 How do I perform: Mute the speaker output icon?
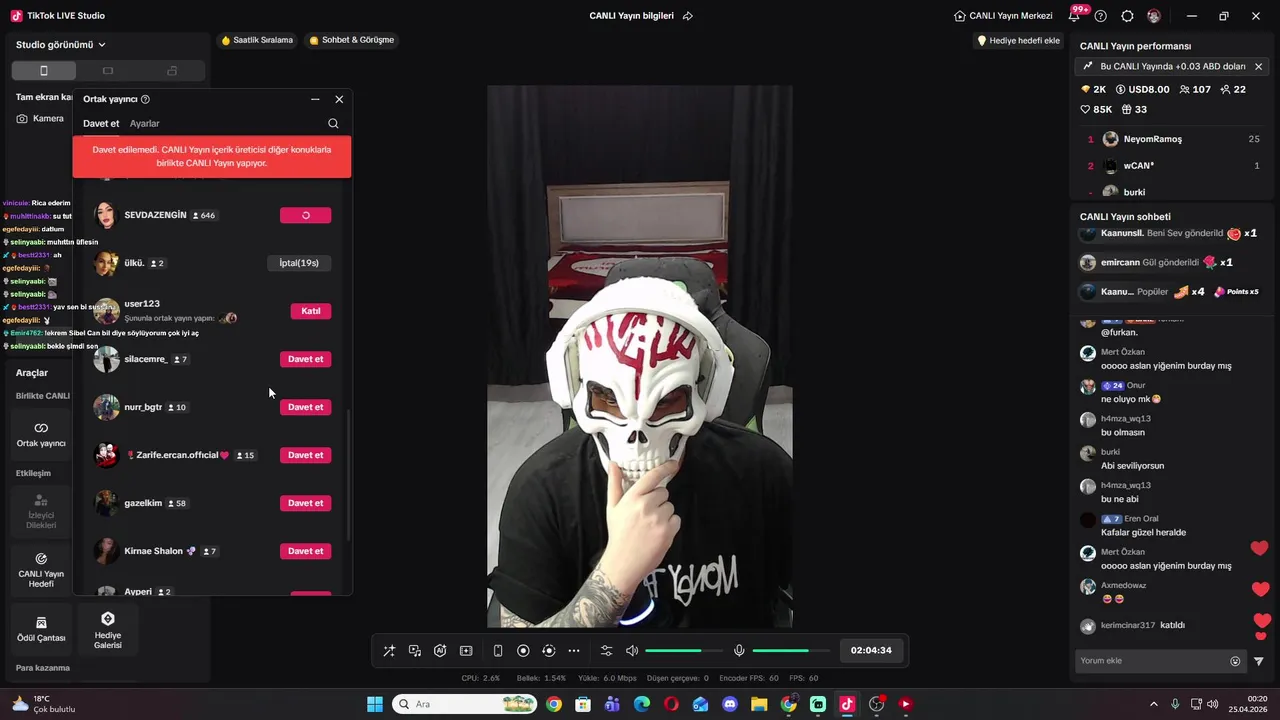[632, 651]
